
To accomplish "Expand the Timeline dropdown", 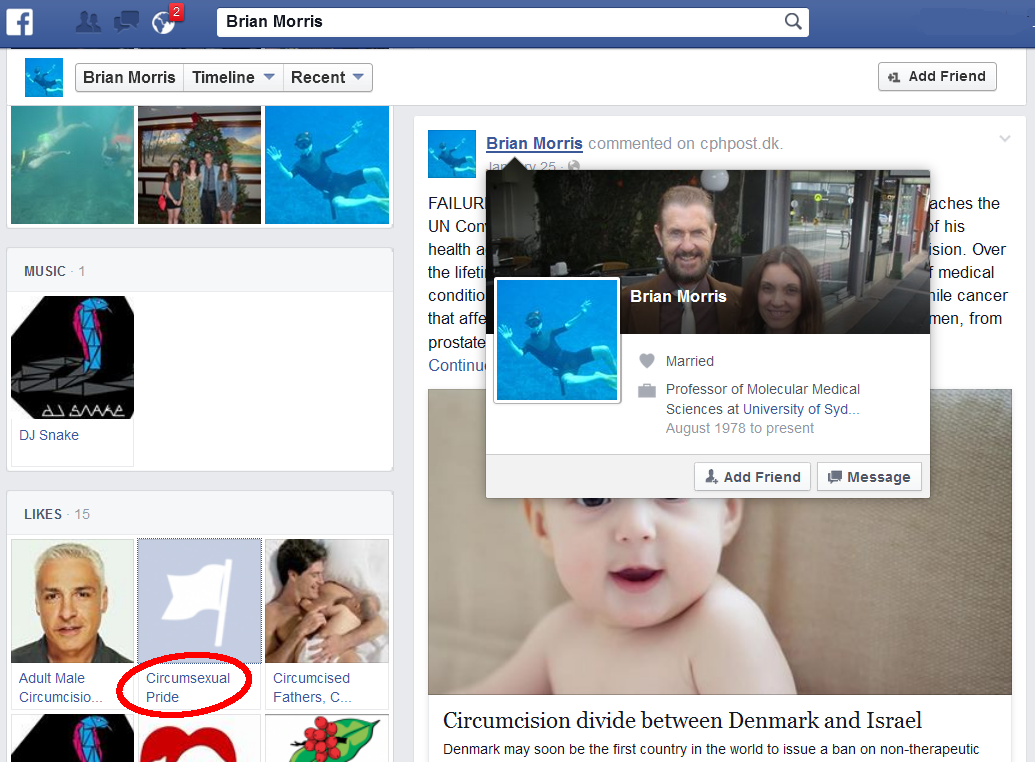I will coord(233,77).
